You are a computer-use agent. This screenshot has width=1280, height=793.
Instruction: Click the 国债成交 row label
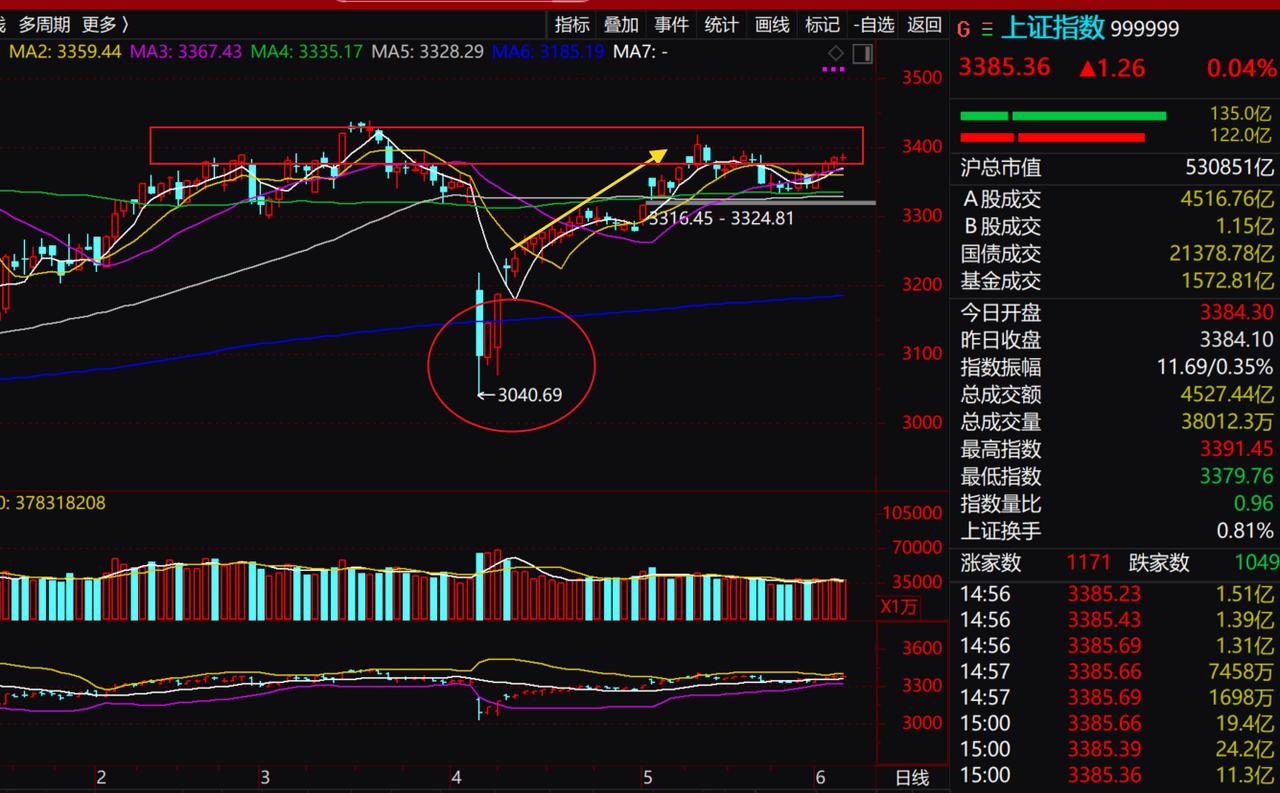coord(1001,254)
